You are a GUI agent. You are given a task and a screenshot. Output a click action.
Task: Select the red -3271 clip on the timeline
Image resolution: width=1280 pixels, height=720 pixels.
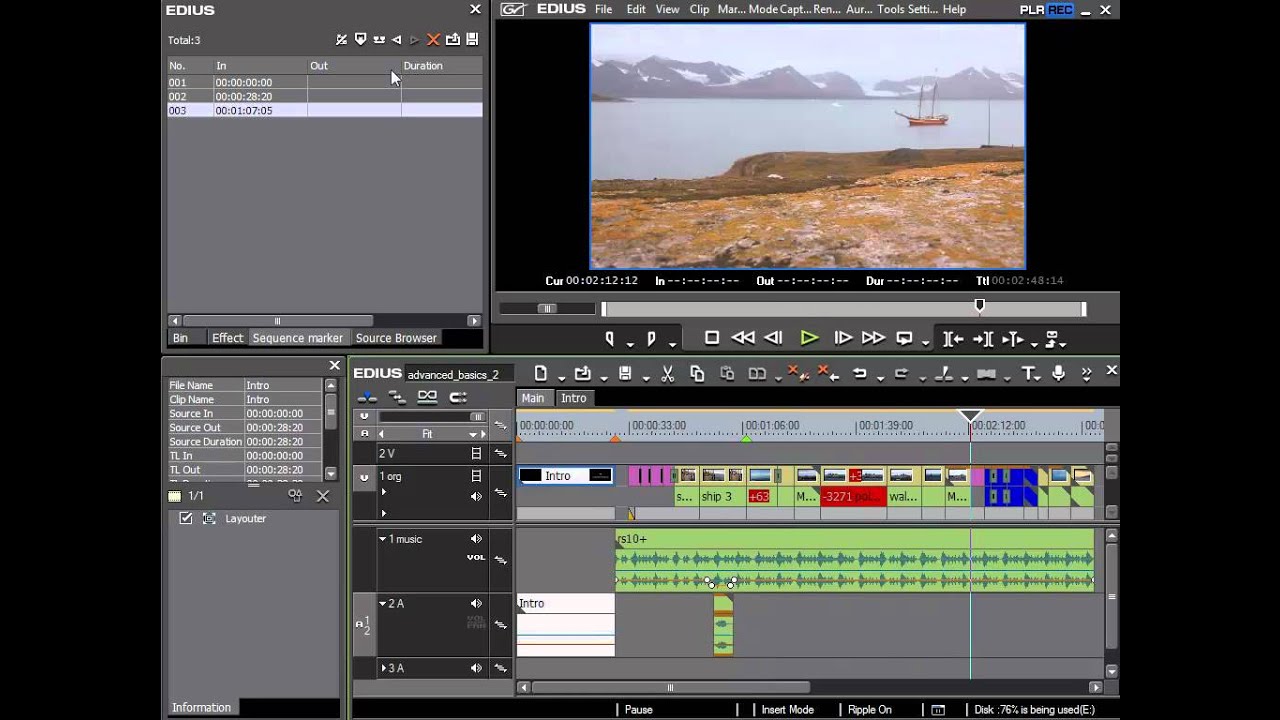[x=853, y=496]
